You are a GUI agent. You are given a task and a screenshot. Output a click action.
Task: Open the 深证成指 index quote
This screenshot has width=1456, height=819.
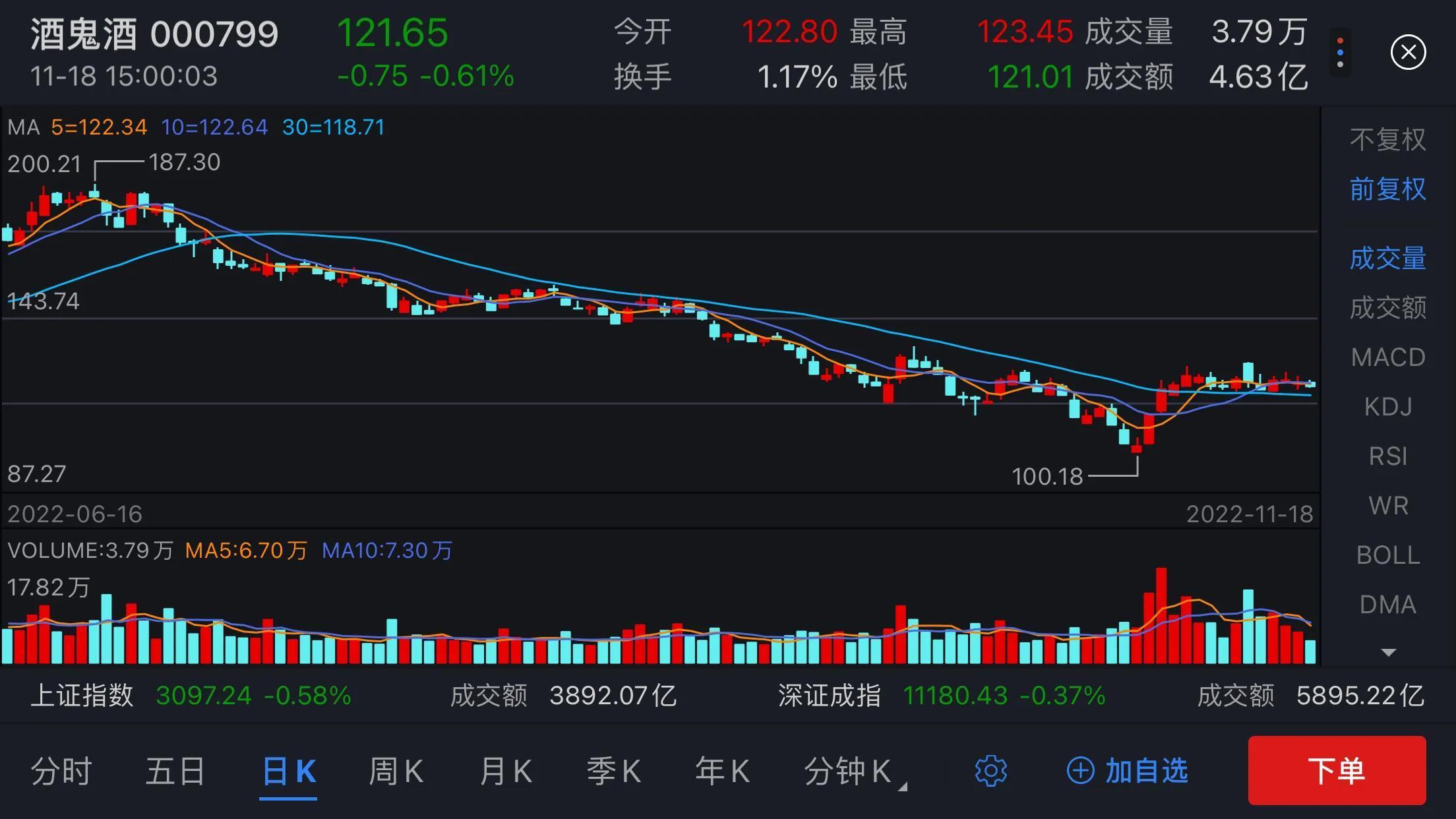click(829, 696)
